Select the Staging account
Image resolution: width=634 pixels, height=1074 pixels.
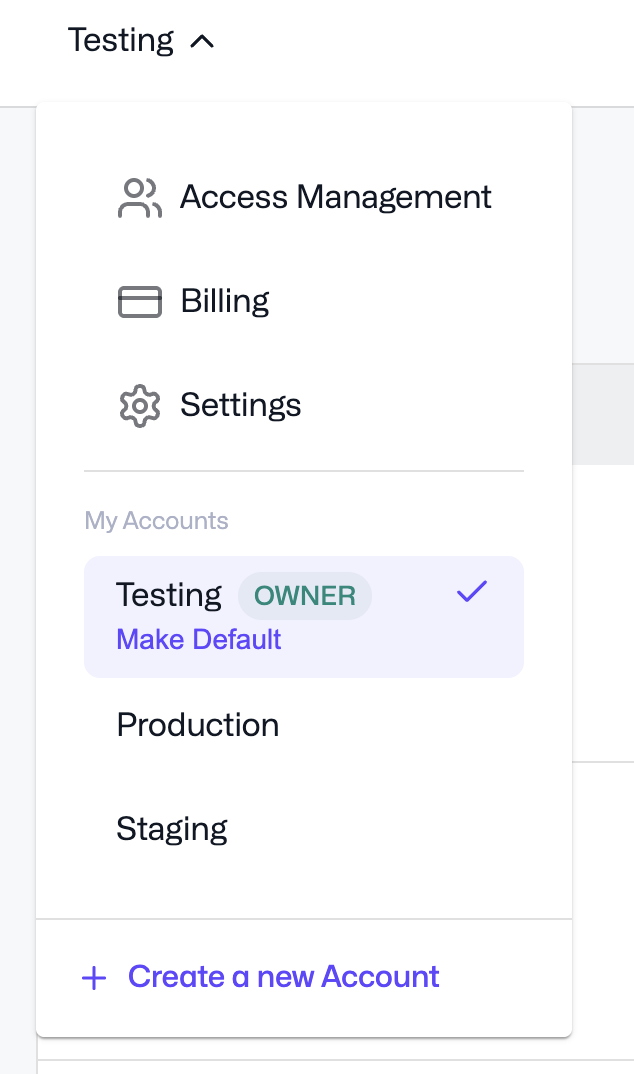pyautogui.click(x=171, y=828)
